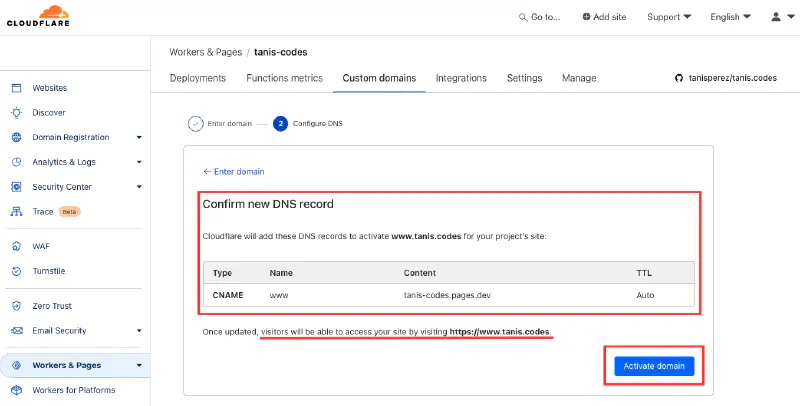Click the Security Center icon
Screen dimensions: 800x406
point(16,187)
